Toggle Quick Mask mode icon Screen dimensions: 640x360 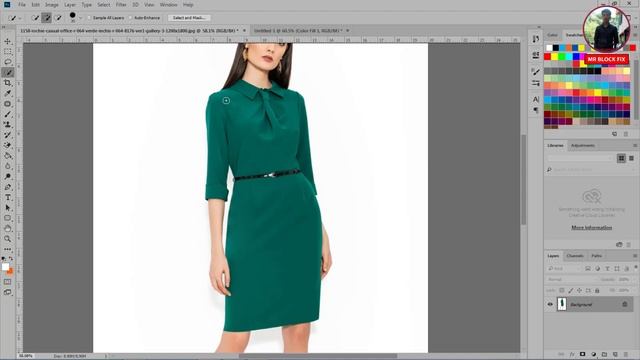tap(8, 282)
